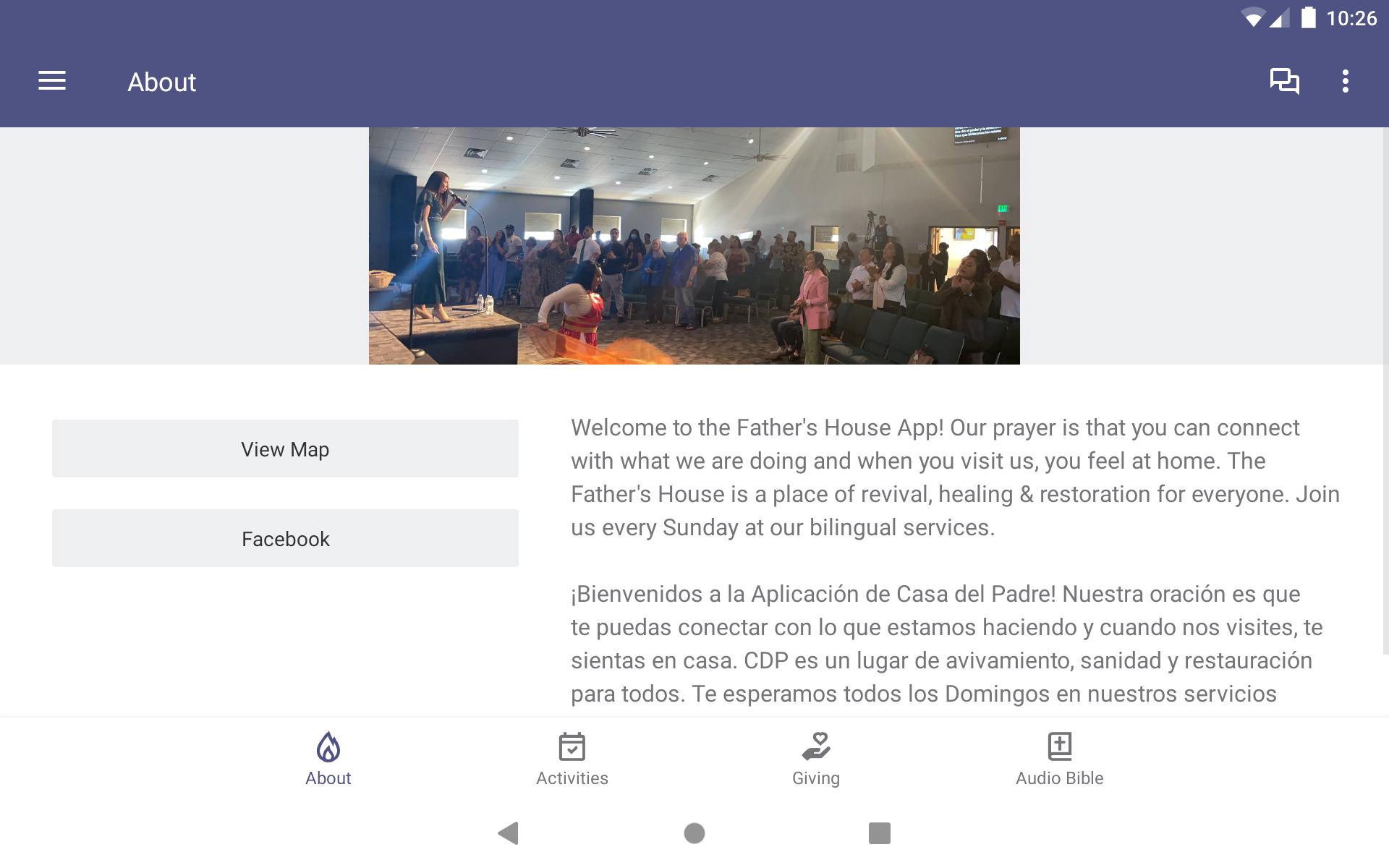Tap the Activities calendar icon
The image size is (1389, 868).
(x=572, y=747)
